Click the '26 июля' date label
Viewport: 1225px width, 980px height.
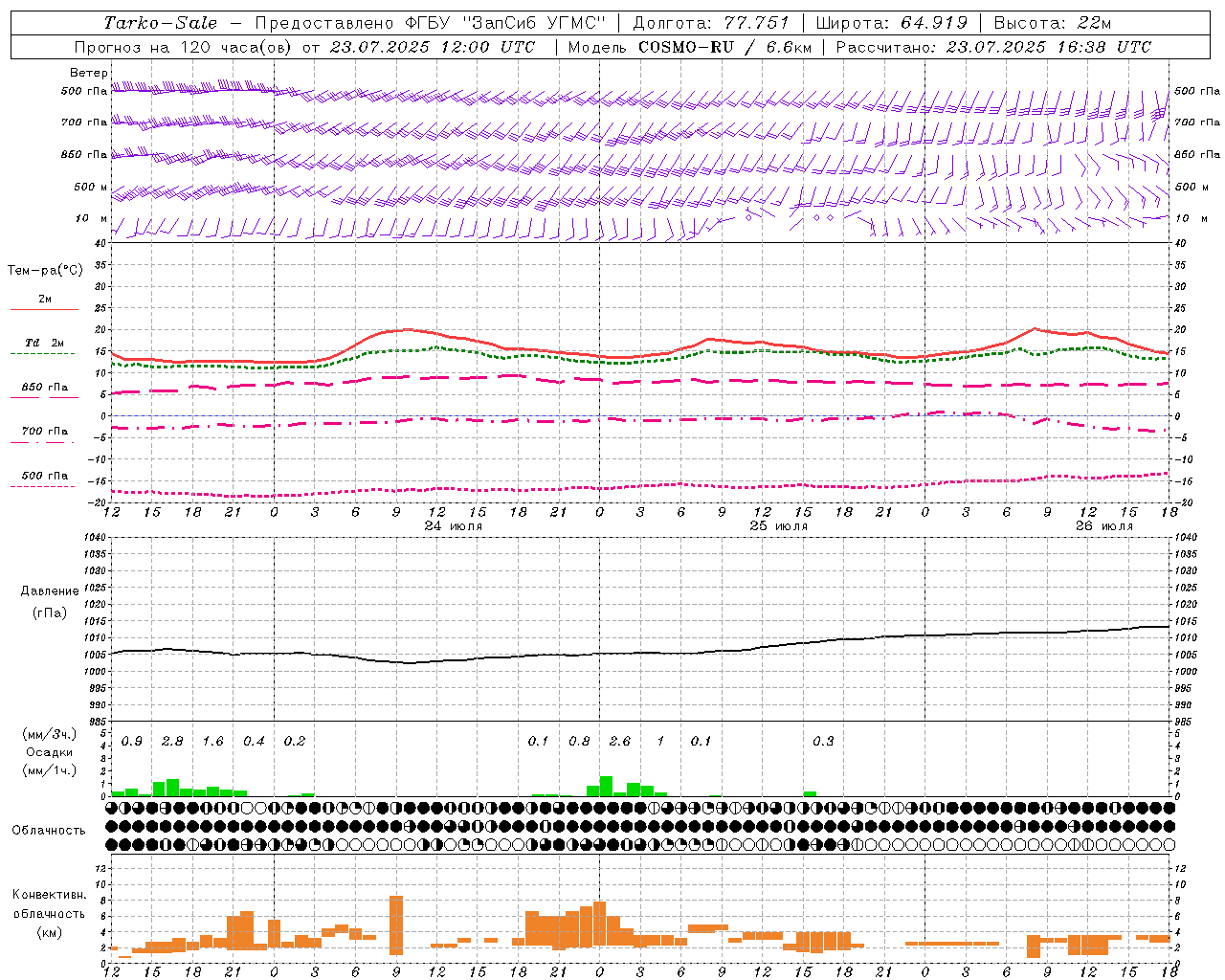pos(1104,526)
